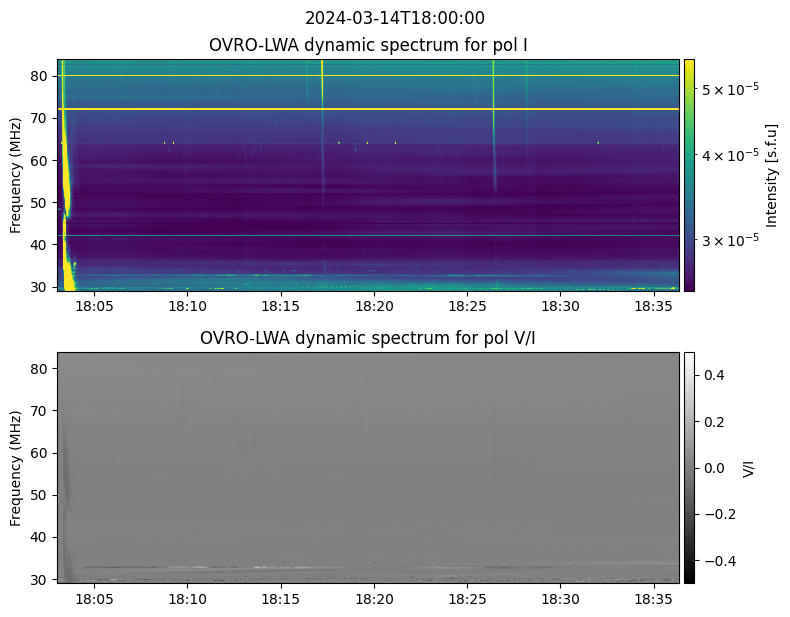This screenshot has height=617, width=790.
Task: Click the 18:20 time tick under the top plot
Action: [374, 306]
